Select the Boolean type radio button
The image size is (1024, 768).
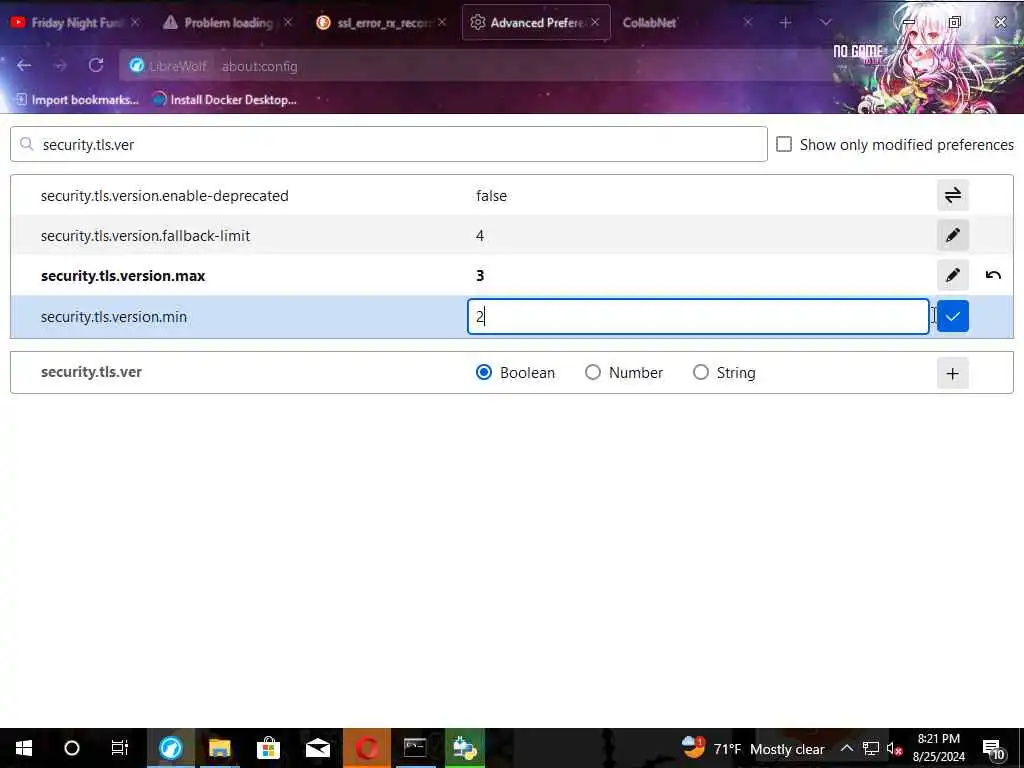click(484, 372)
